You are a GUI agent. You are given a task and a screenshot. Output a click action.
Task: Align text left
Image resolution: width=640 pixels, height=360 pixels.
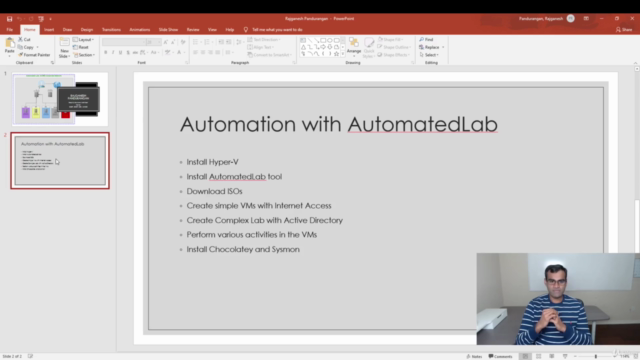click(x=196, y=53)
